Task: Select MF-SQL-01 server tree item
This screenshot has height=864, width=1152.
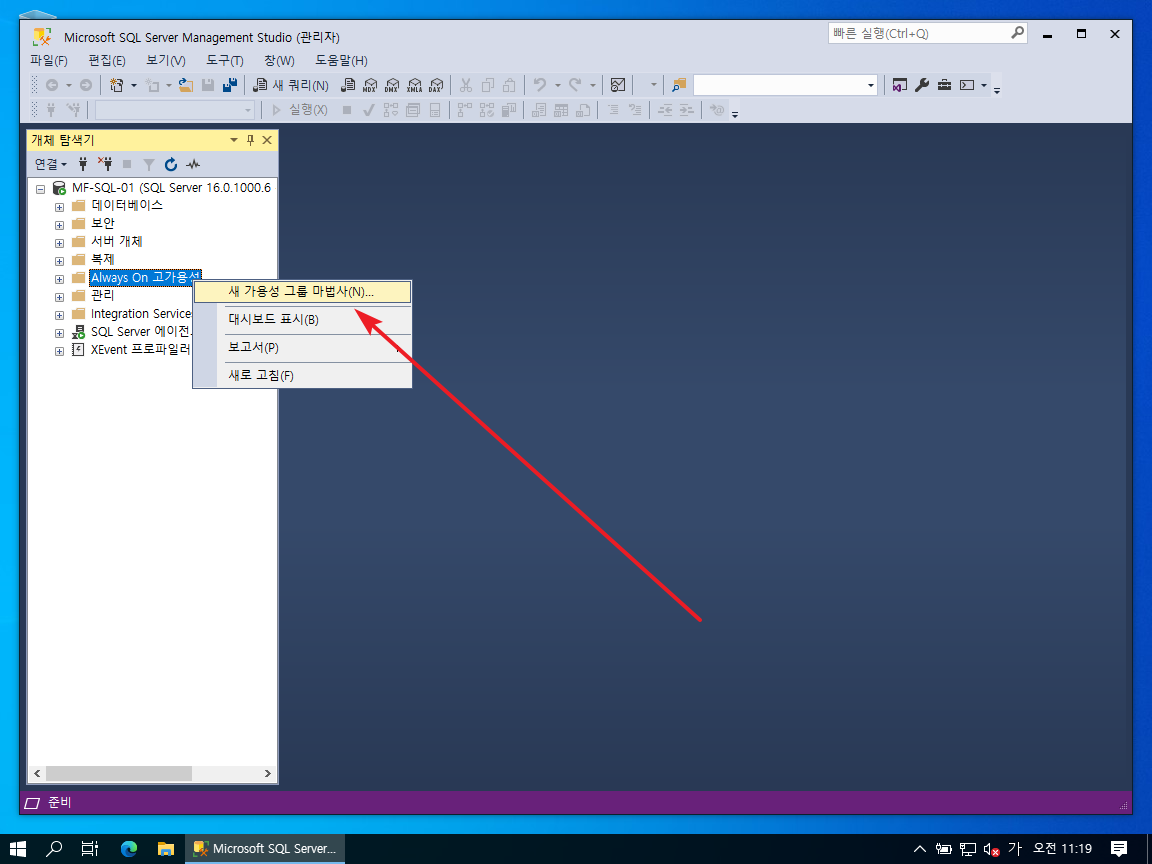Action: click(x=171, y=187)
